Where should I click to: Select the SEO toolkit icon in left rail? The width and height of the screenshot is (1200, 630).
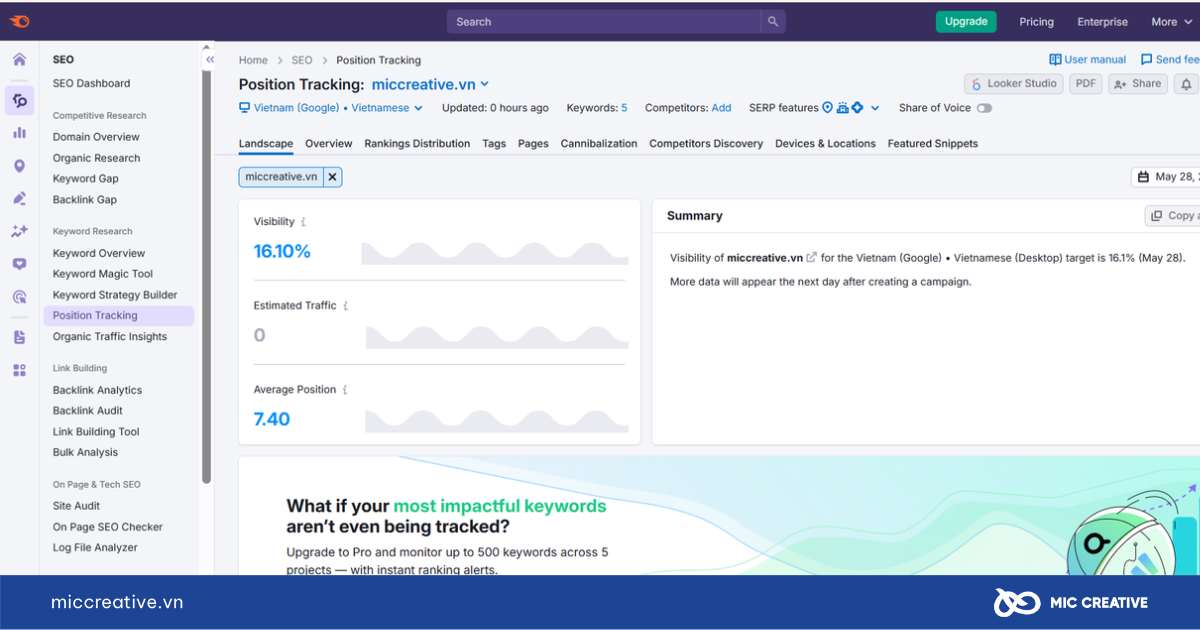[19, 100]
